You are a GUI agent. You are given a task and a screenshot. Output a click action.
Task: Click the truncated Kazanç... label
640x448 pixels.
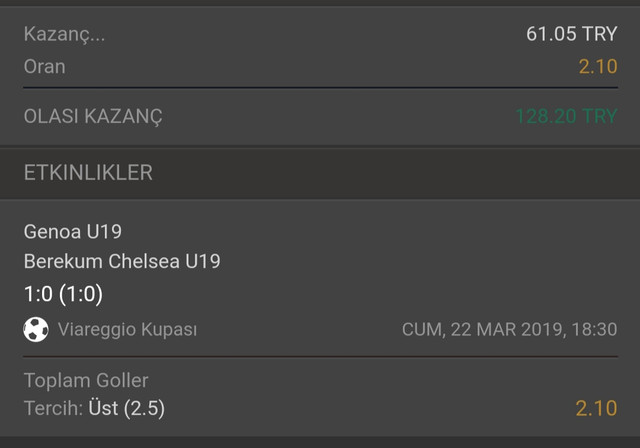click(x=64, y=34)
